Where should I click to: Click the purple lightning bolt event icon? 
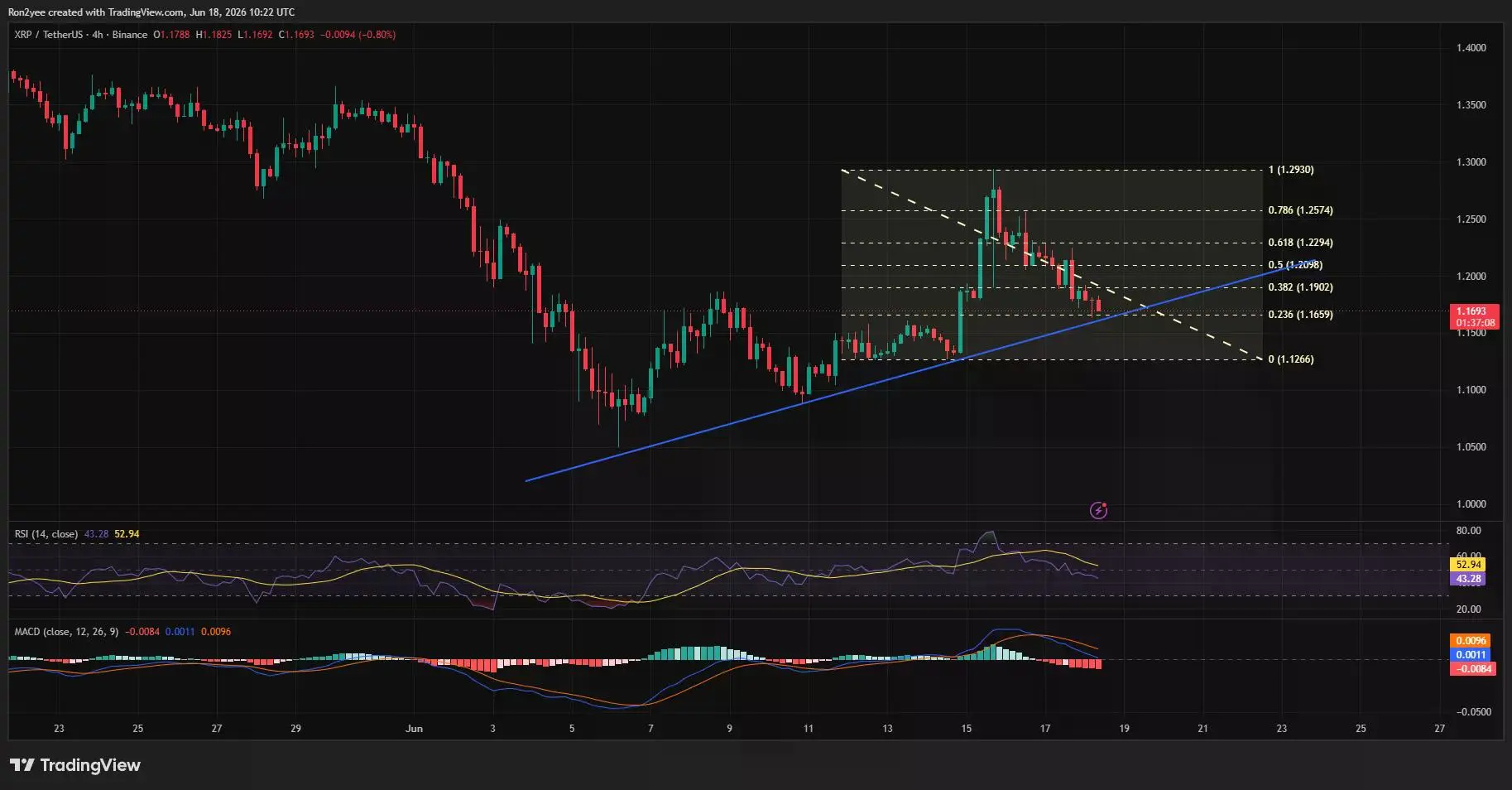coord(1098,510)
